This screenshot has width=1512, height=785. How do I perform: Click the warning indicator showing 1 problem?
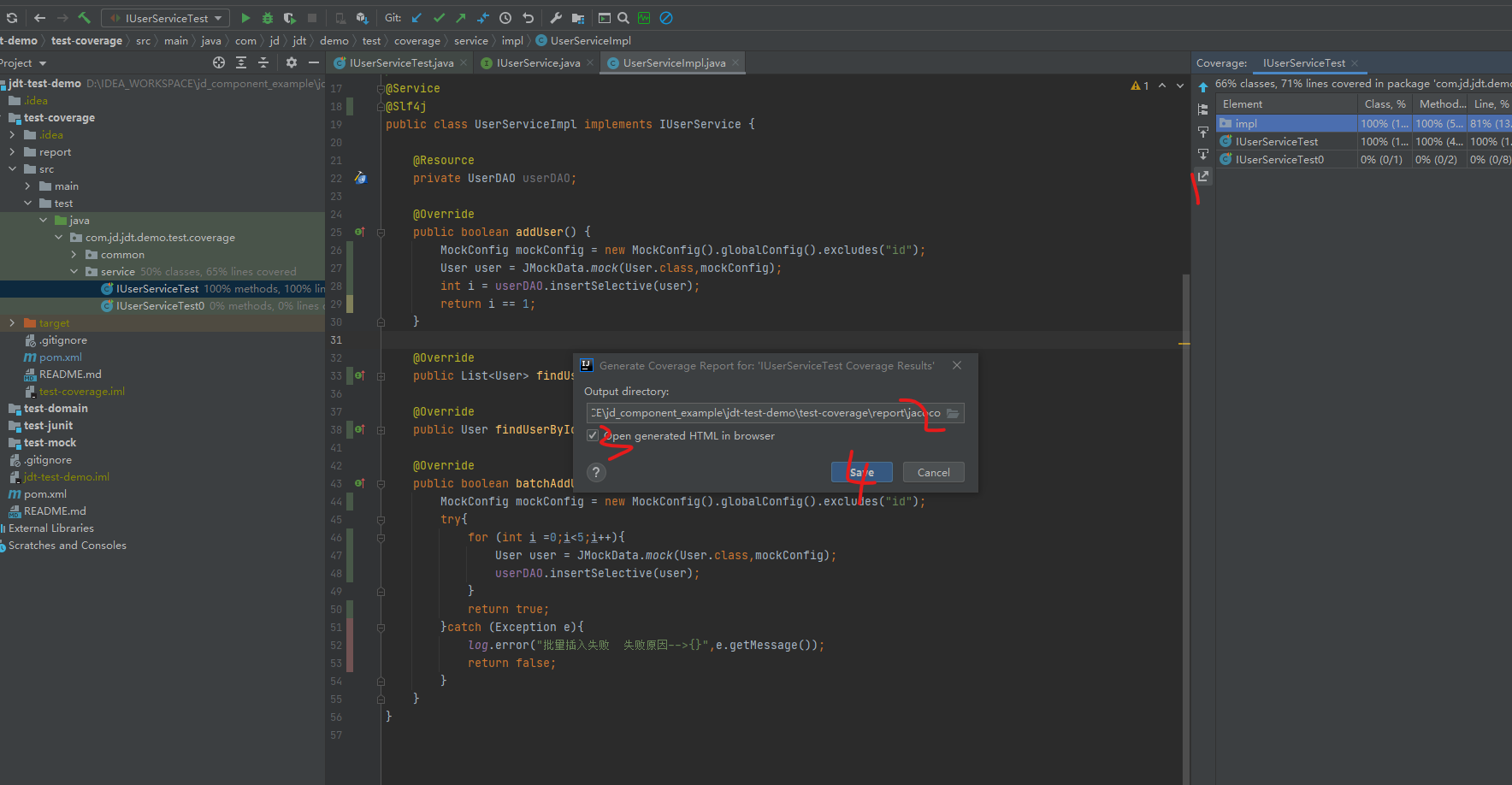[x=1140, y=86]
